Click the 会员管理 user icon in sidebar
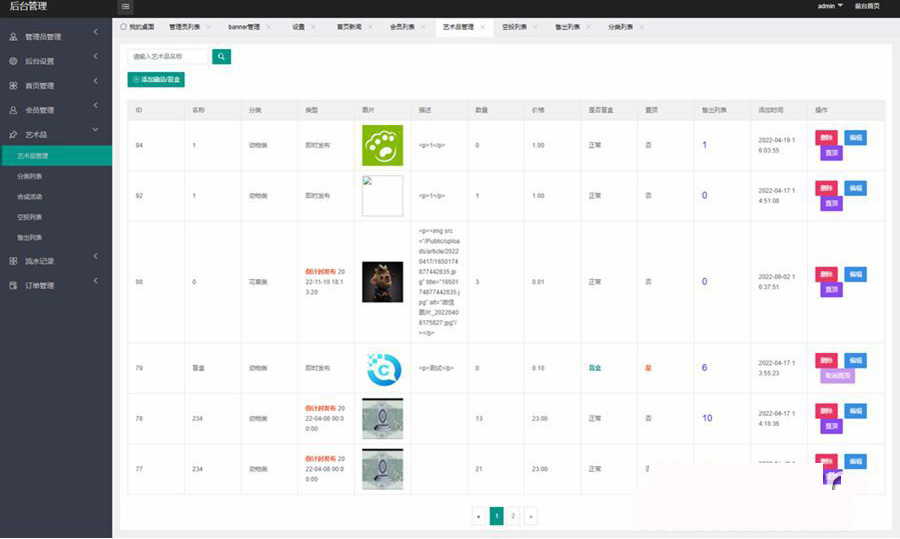Image resolution: width=900 pixels, height=539 pixels. click(13, 110)
